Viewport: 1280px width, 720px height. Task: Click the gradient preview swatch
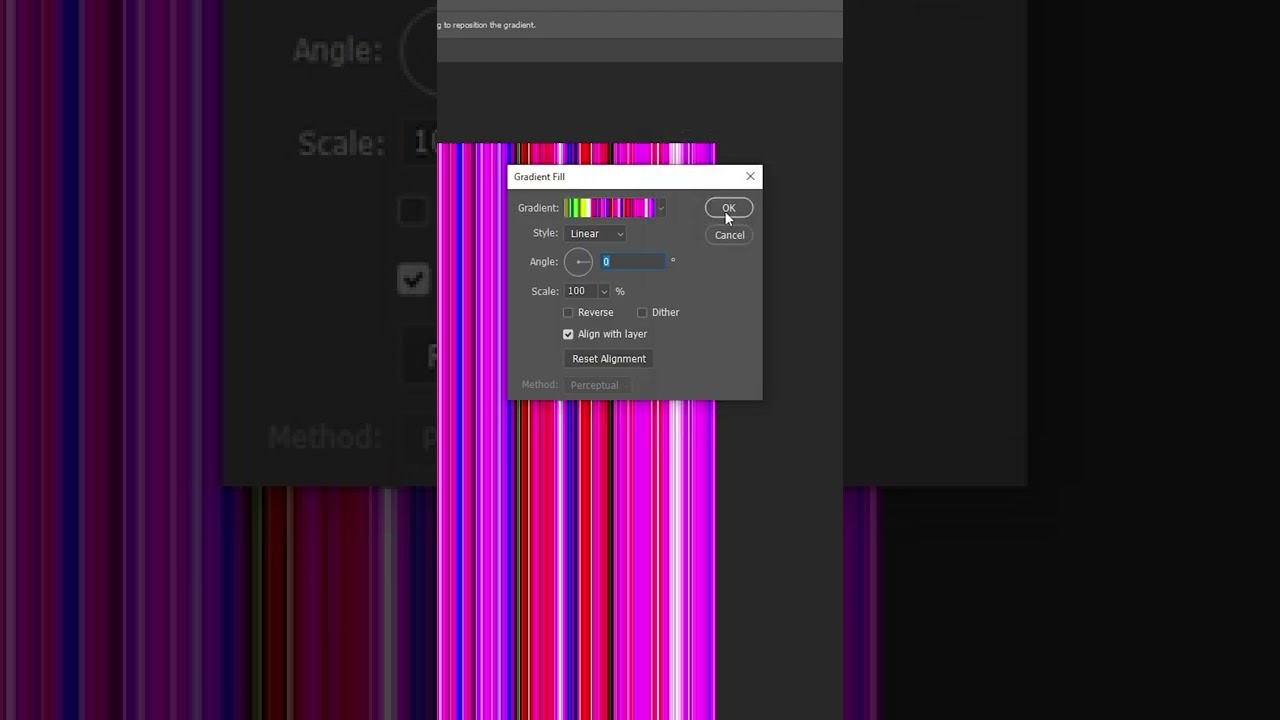pos(609,208)
